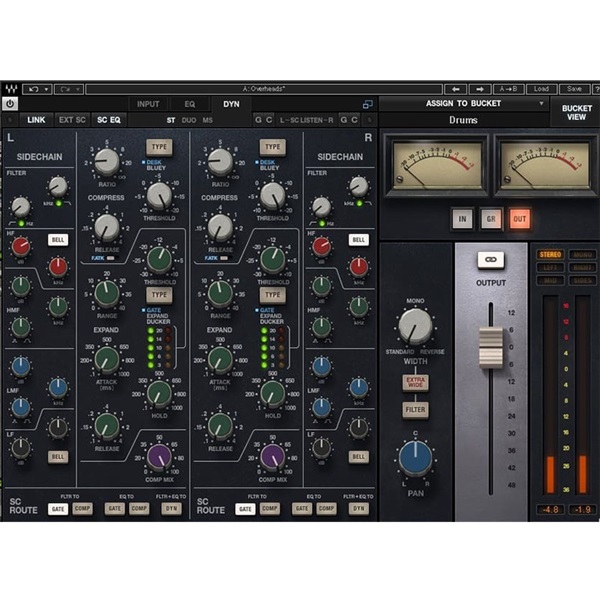Load next preset with right arrow

pos(480,89)
